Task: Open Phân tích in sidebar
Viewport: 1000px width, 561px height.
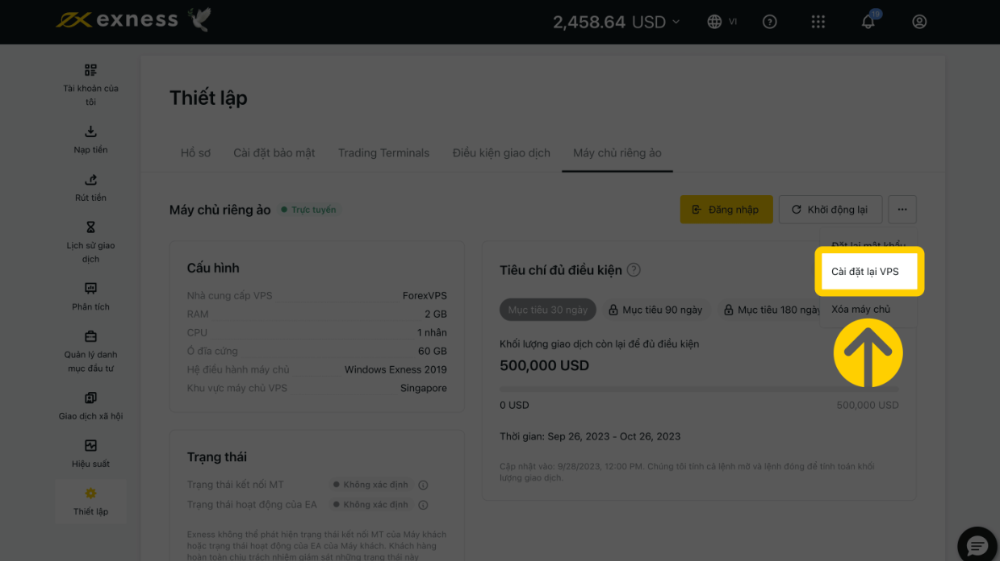Action: pos(91,297)
